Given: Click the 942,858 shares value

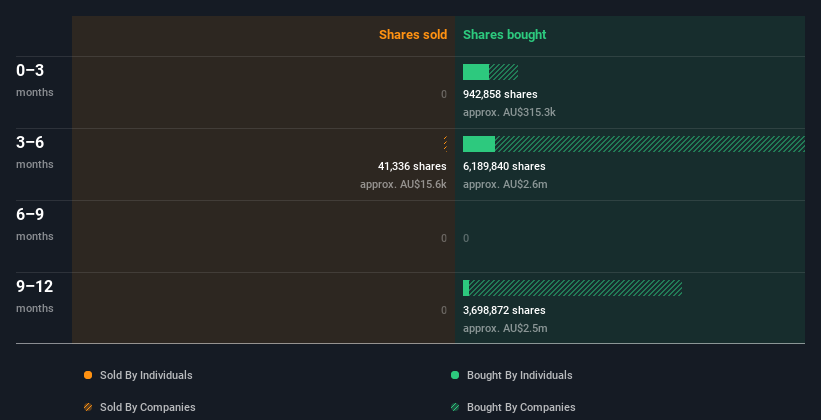Looking at the screenshot, I should pos(500,94).
